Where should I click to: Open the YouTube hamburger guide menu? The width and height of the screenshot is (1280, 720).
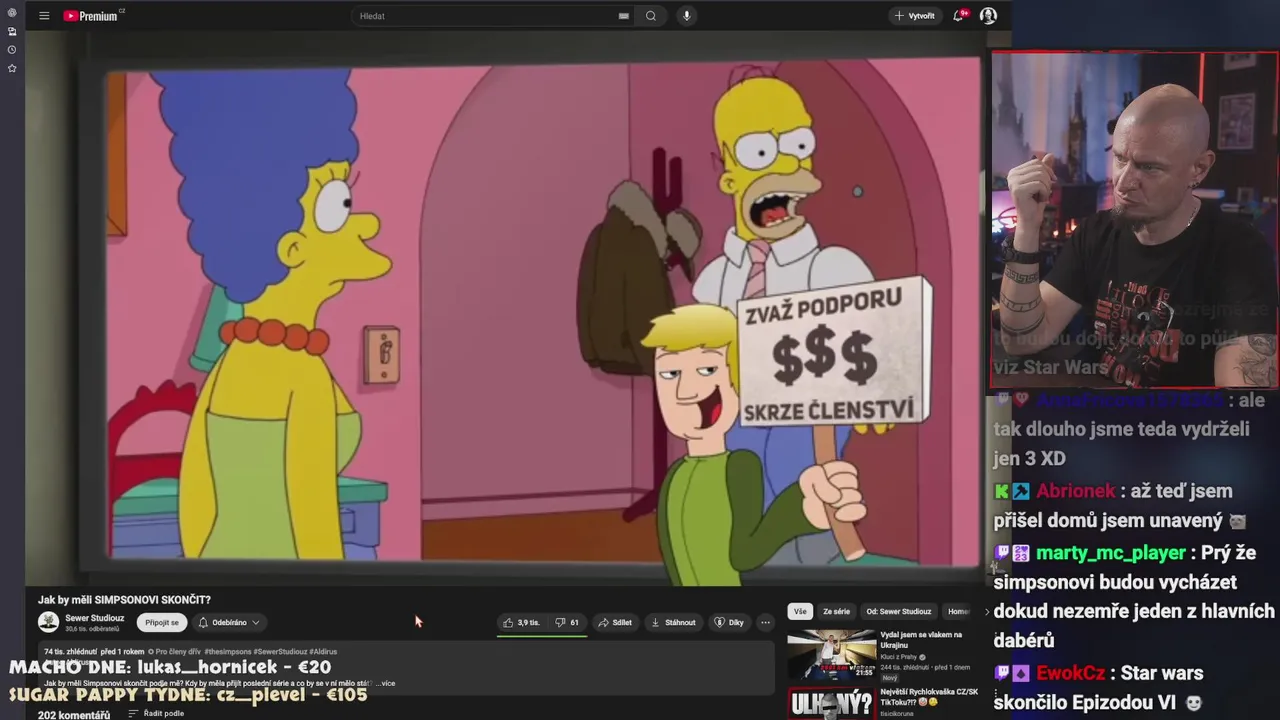[44, 16]
